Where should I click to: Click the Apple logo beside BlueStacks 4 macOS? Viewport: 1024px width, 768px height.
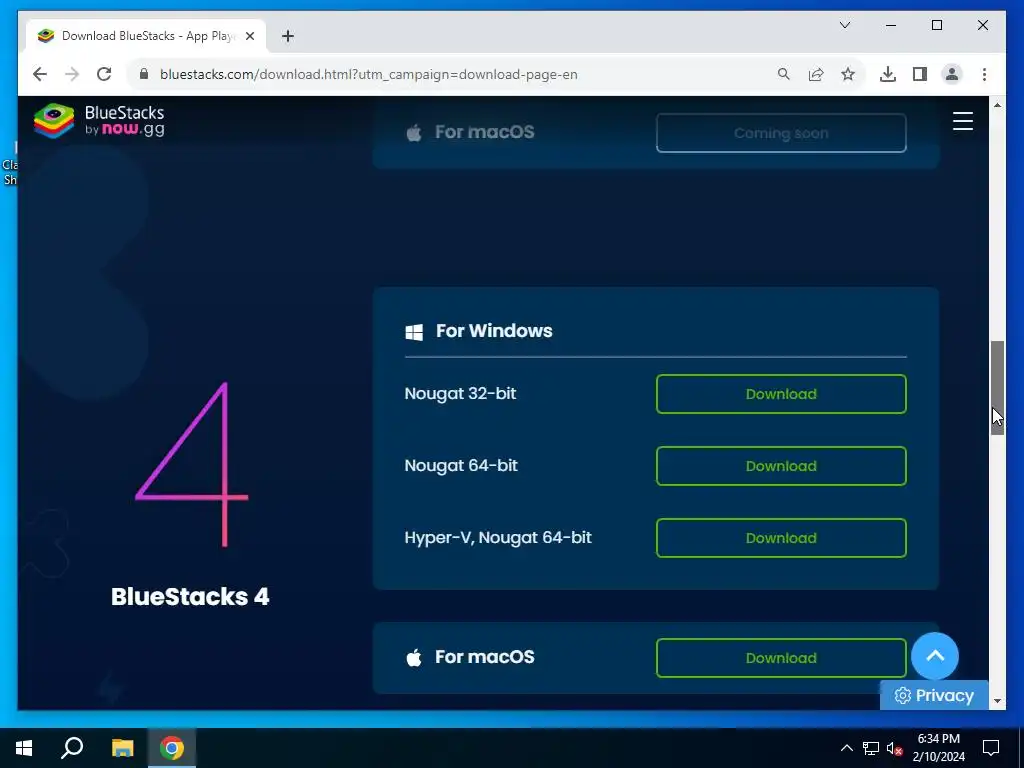coord(414,658)
